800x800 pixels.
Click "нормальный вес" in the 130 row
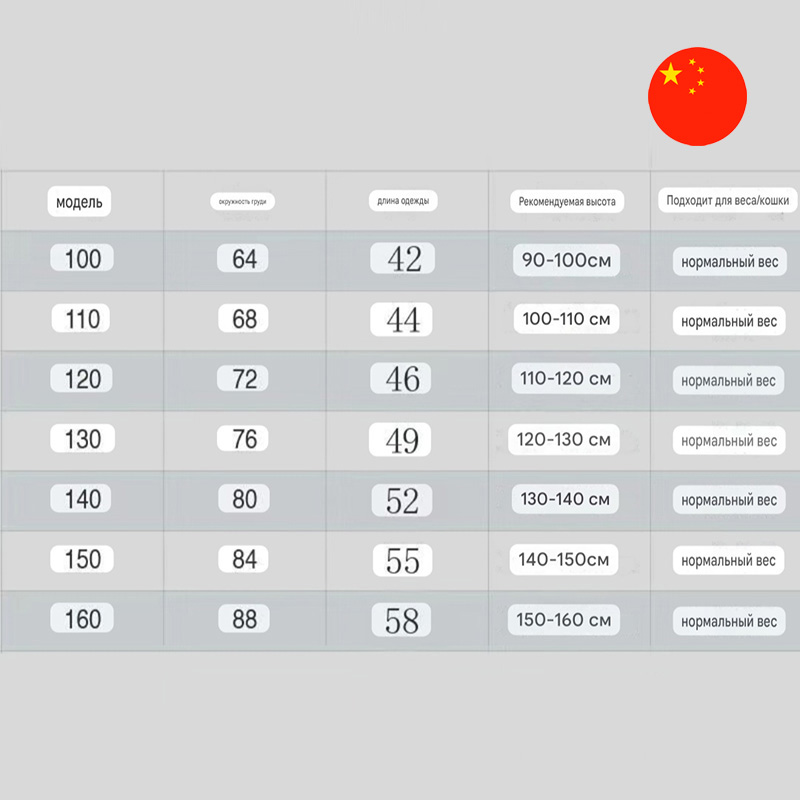(x=728, y=441)
